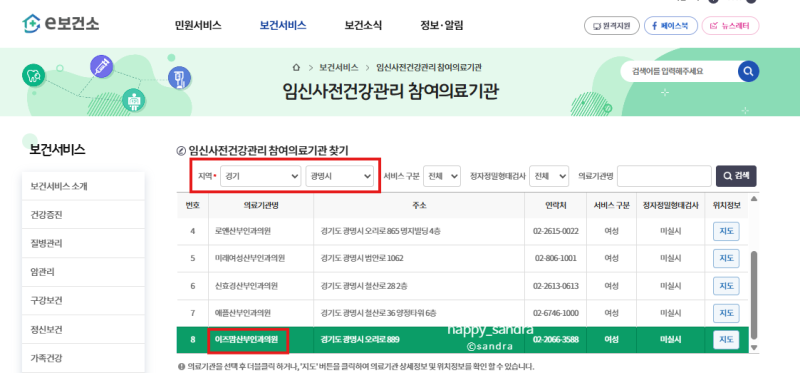
Task: Click the table vertical scrollbar thumb
Action: (754, 295)
